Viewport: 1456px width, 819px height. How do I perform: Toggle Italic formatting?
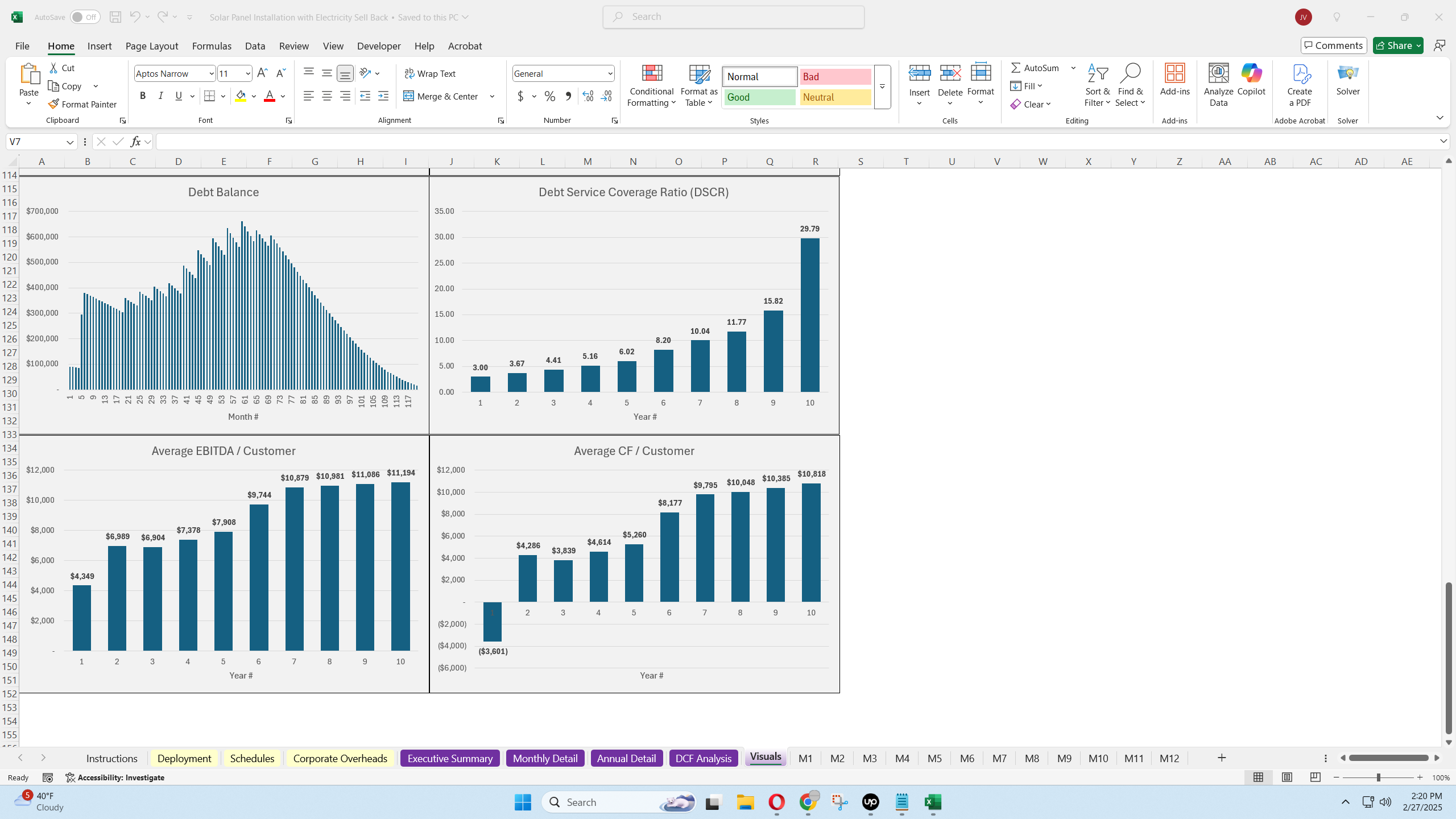coord(161,96)
